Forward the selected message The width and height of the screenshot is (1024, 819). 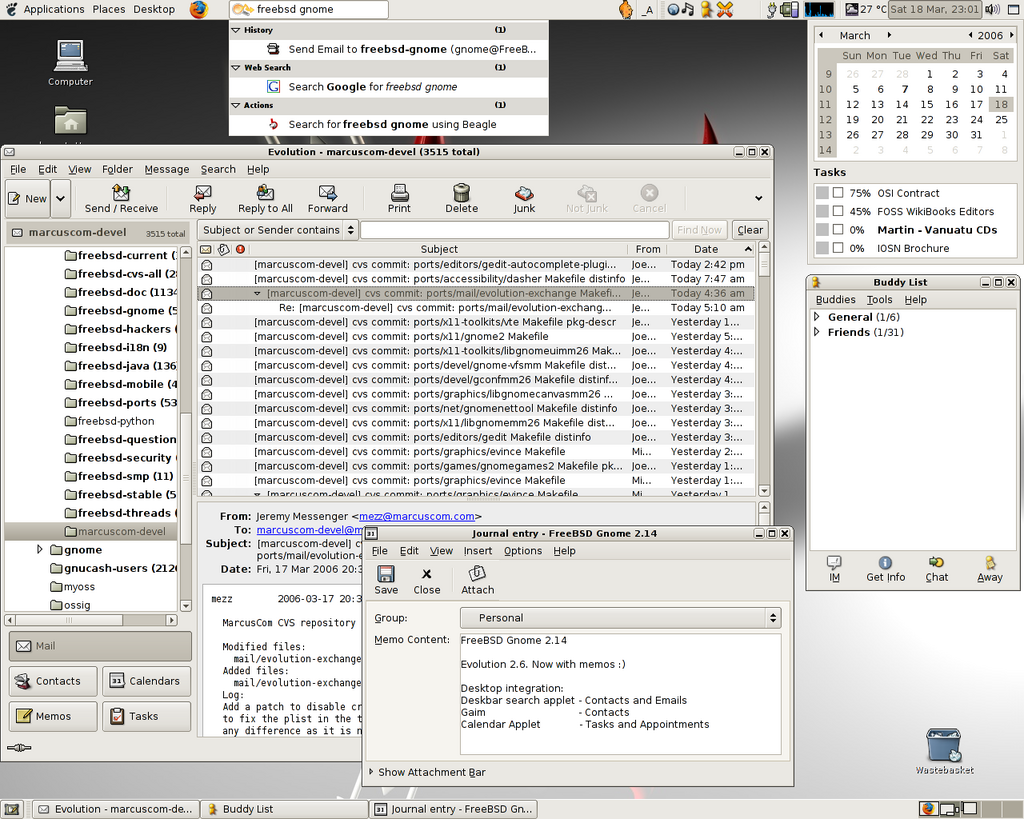328,199
